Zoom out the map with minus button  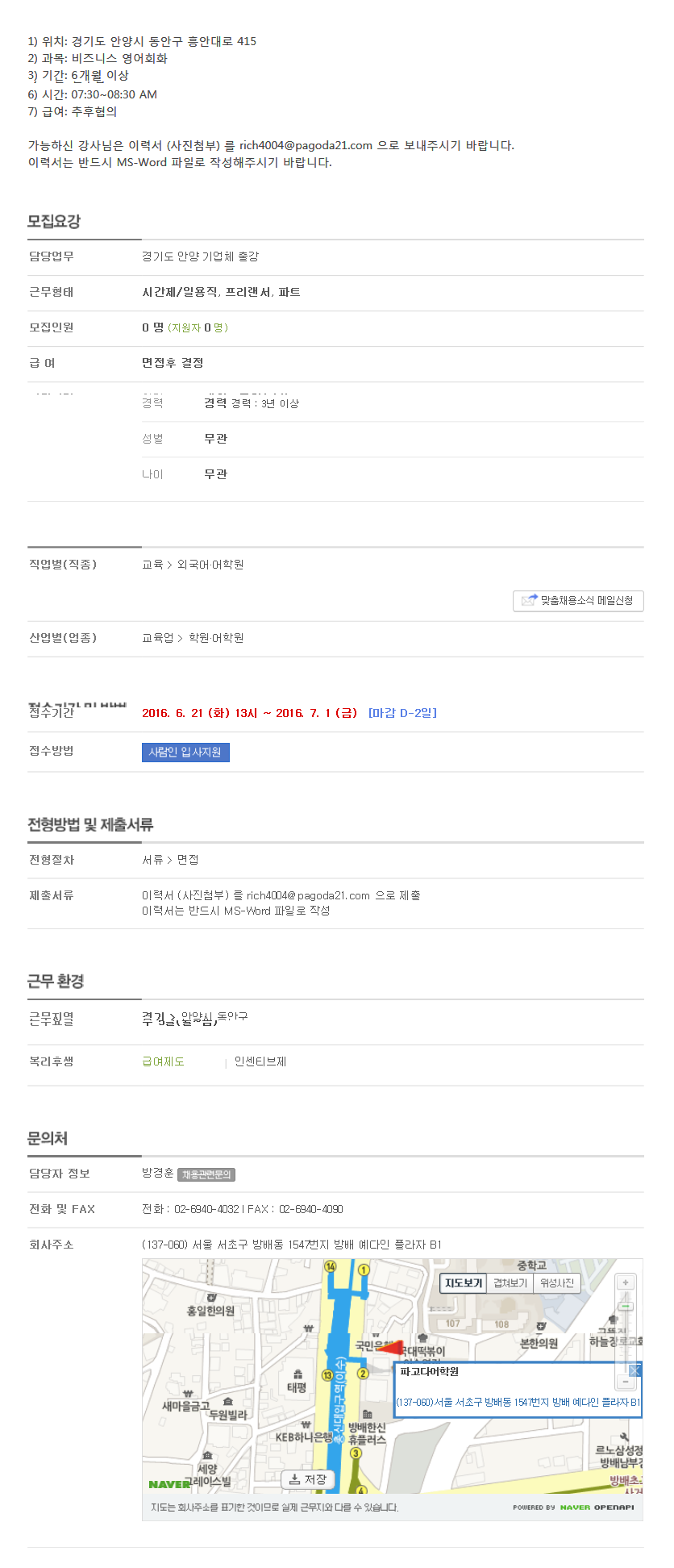point(626,1382)
